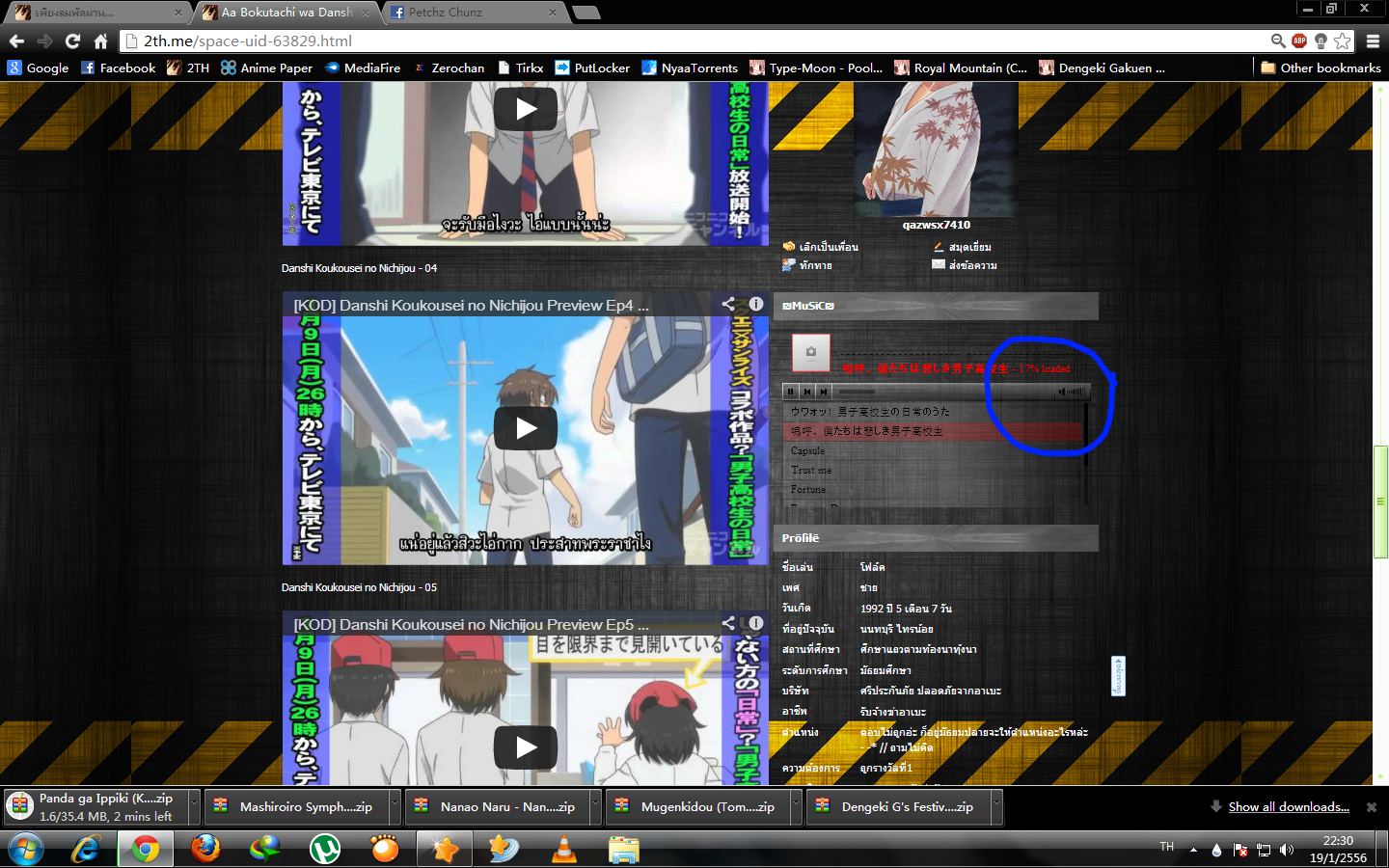Open the Facebook bookmark
Image resolution: width=1389 pixels, height=868 pixels.
(x=118, y=68)
